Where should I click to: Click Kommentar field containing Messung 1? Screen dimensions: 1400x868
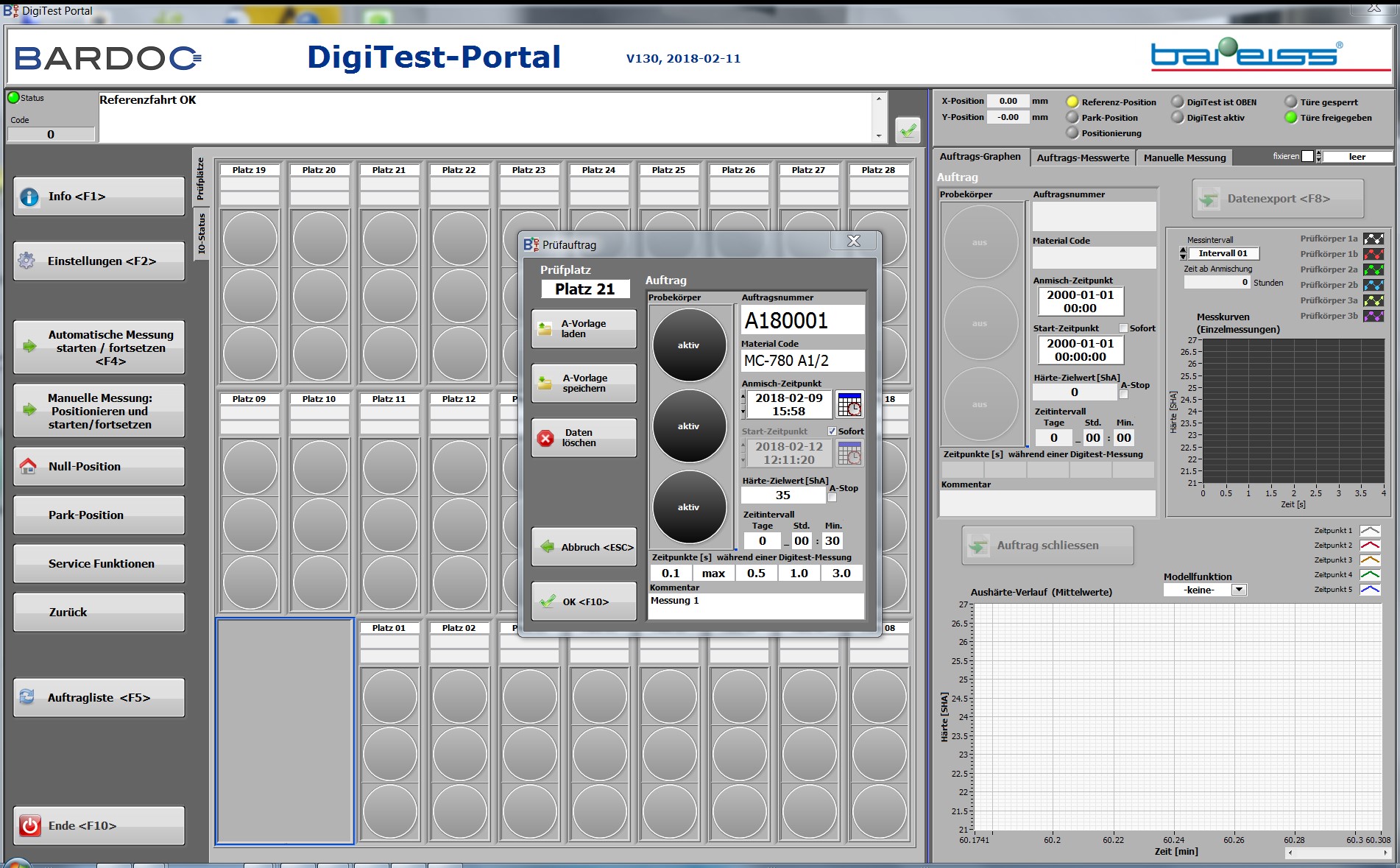click(x=756, y=606)
